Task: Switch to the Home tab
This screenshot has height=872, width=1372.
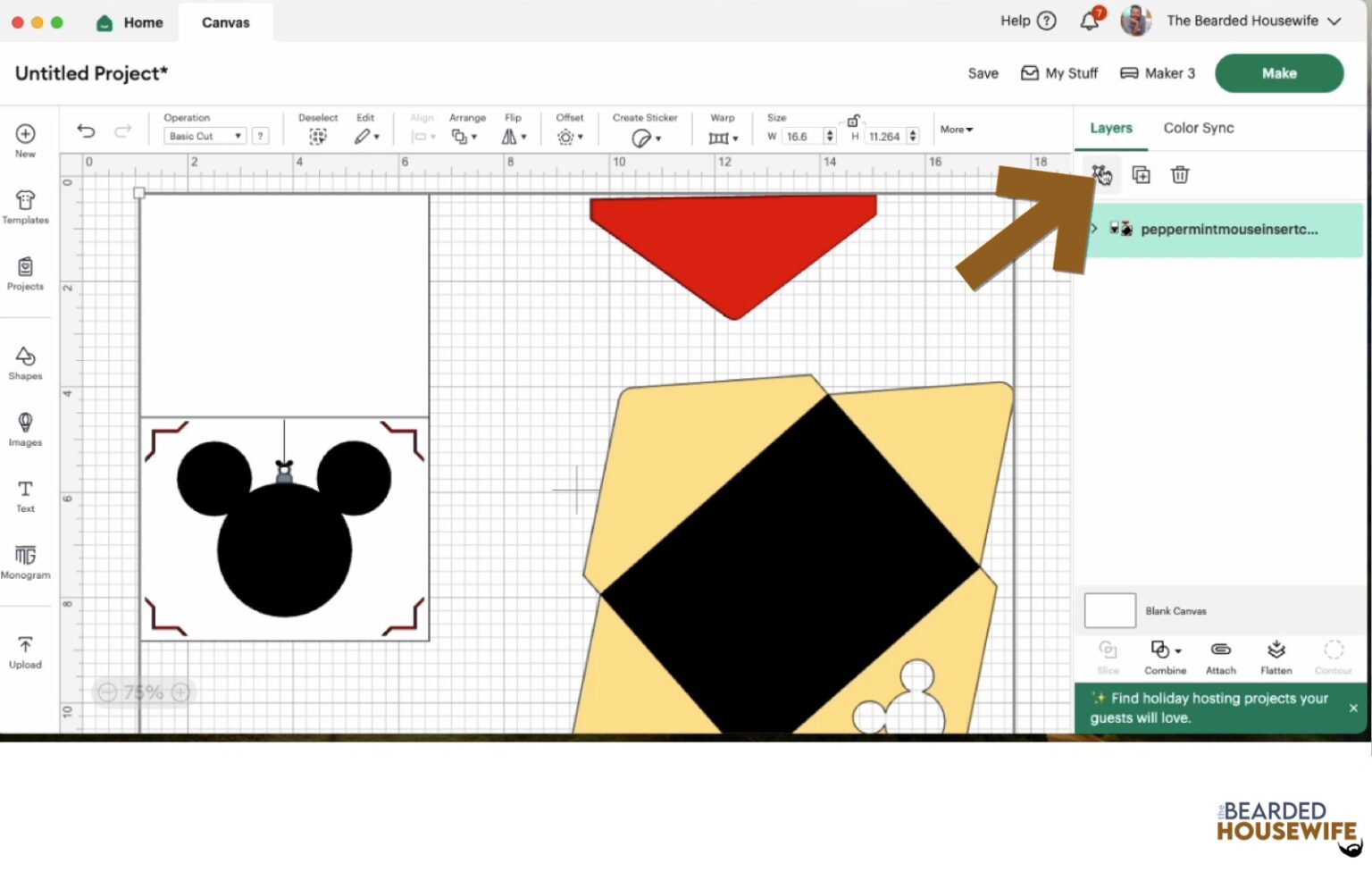Action: [x=130, y=22]
